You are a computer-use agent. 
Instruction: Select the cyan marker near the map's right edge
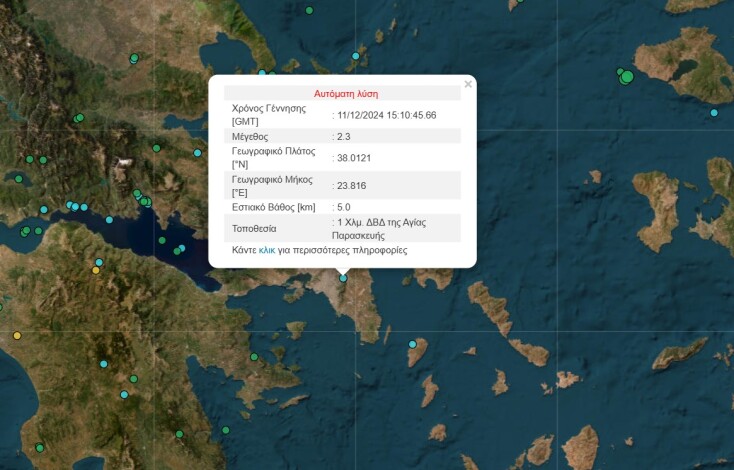[714, 113]
